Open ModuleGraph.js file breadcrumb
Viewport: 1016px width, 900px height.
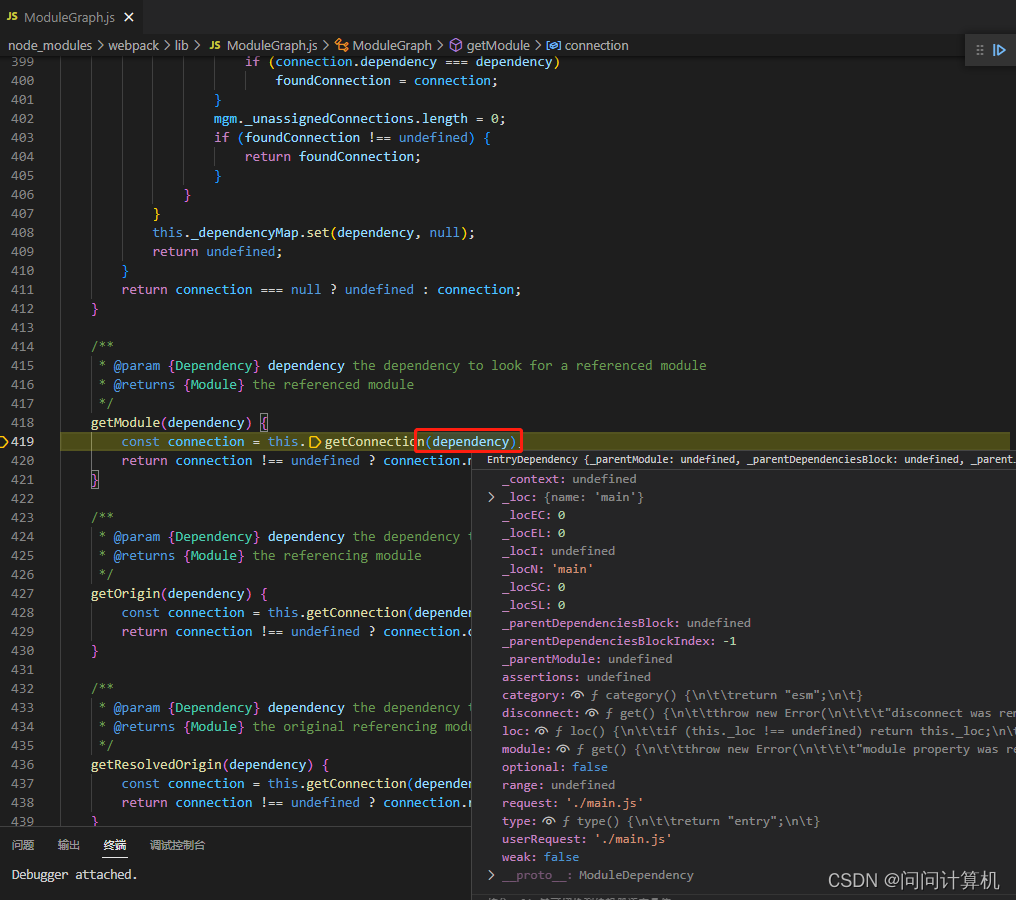point(272,45)
